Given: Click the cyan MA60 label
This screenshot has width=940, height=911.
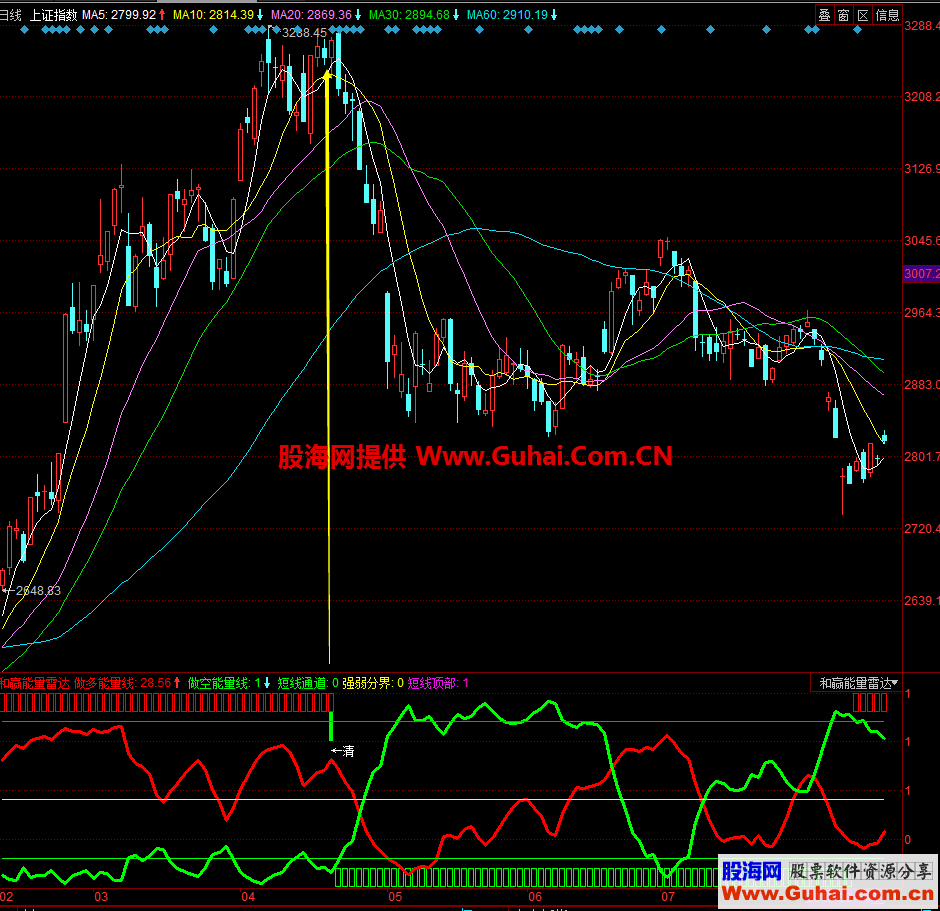Looking at the screenshot, I should pyautogui.click(x=512, y=15).
